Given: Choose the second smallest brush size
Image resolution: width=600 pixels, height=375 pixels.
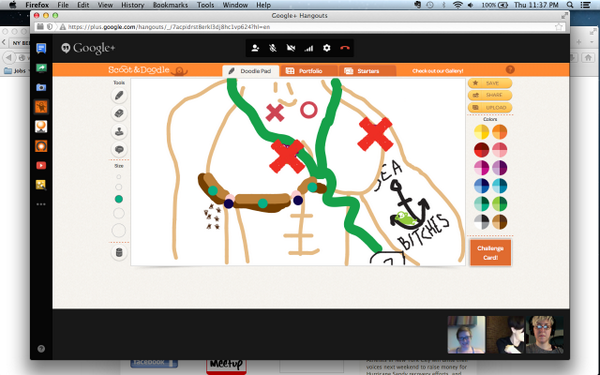Looking at the screenshot, I should pos(119,187).
